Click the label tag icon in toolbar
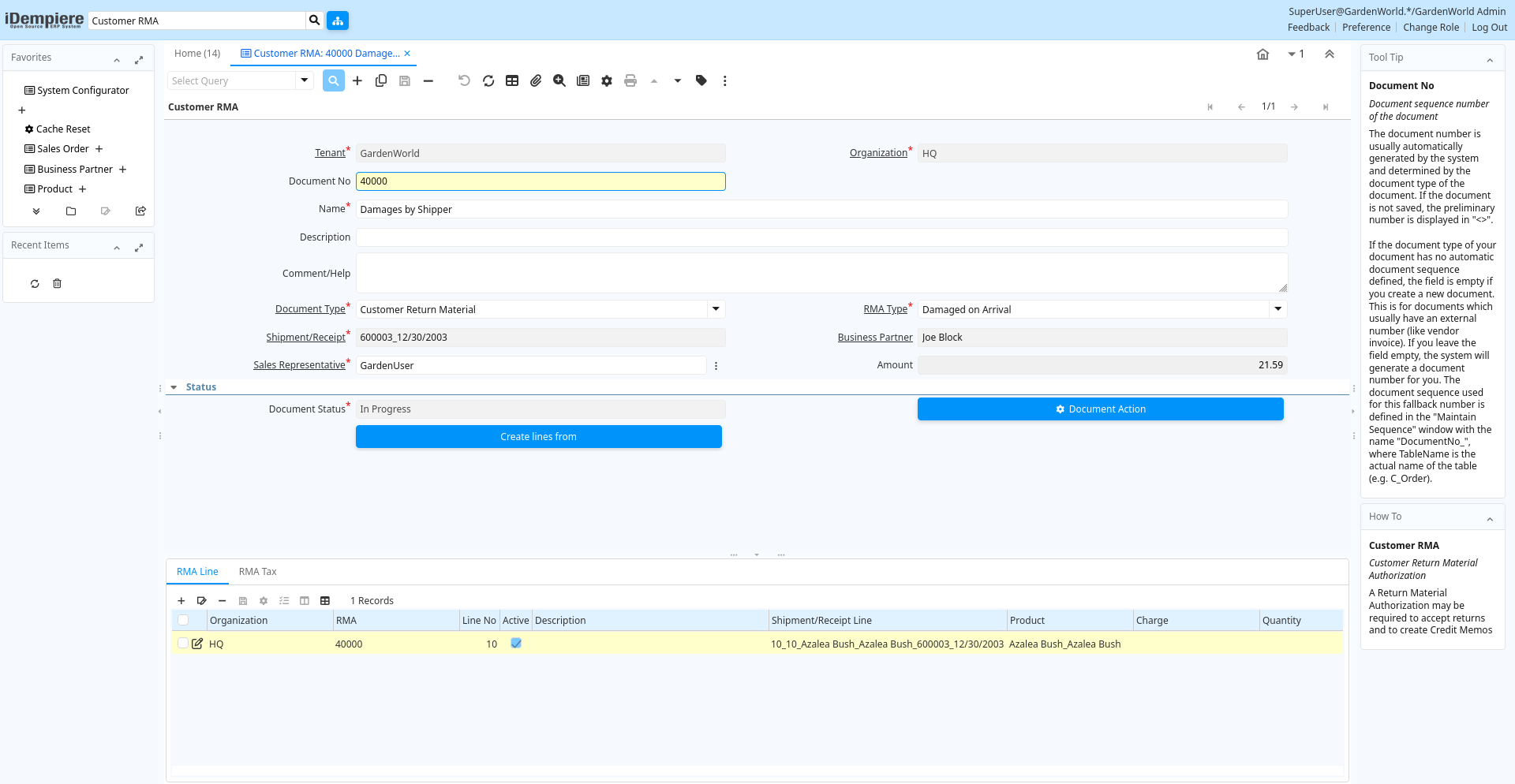Image resolution: width=1515 pixels, height=784 pixels. [701, 80]
